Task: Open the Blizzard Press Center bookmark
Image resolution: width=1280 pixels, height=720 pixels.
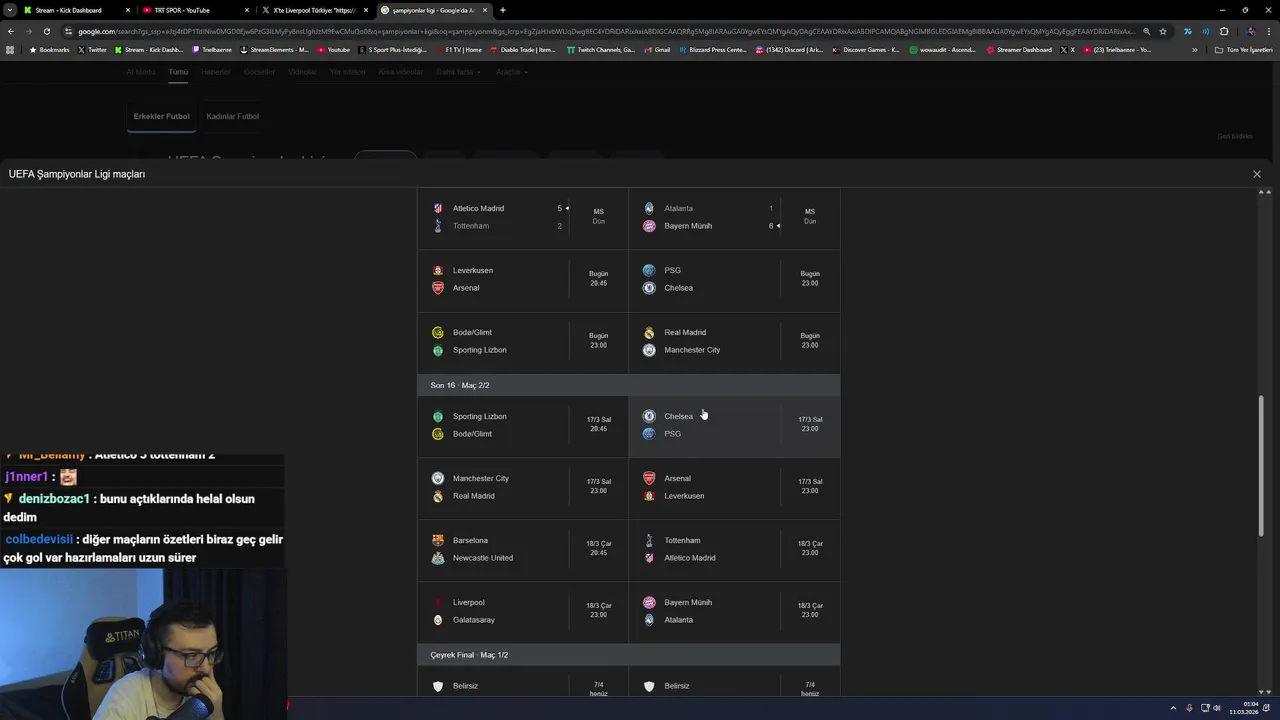Action: point(713,49)
